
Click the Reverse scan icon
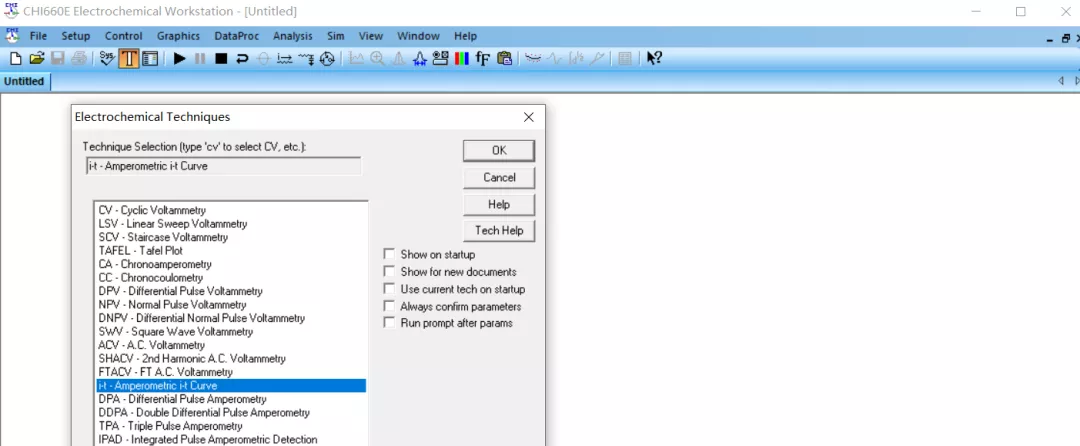point(242,59)
